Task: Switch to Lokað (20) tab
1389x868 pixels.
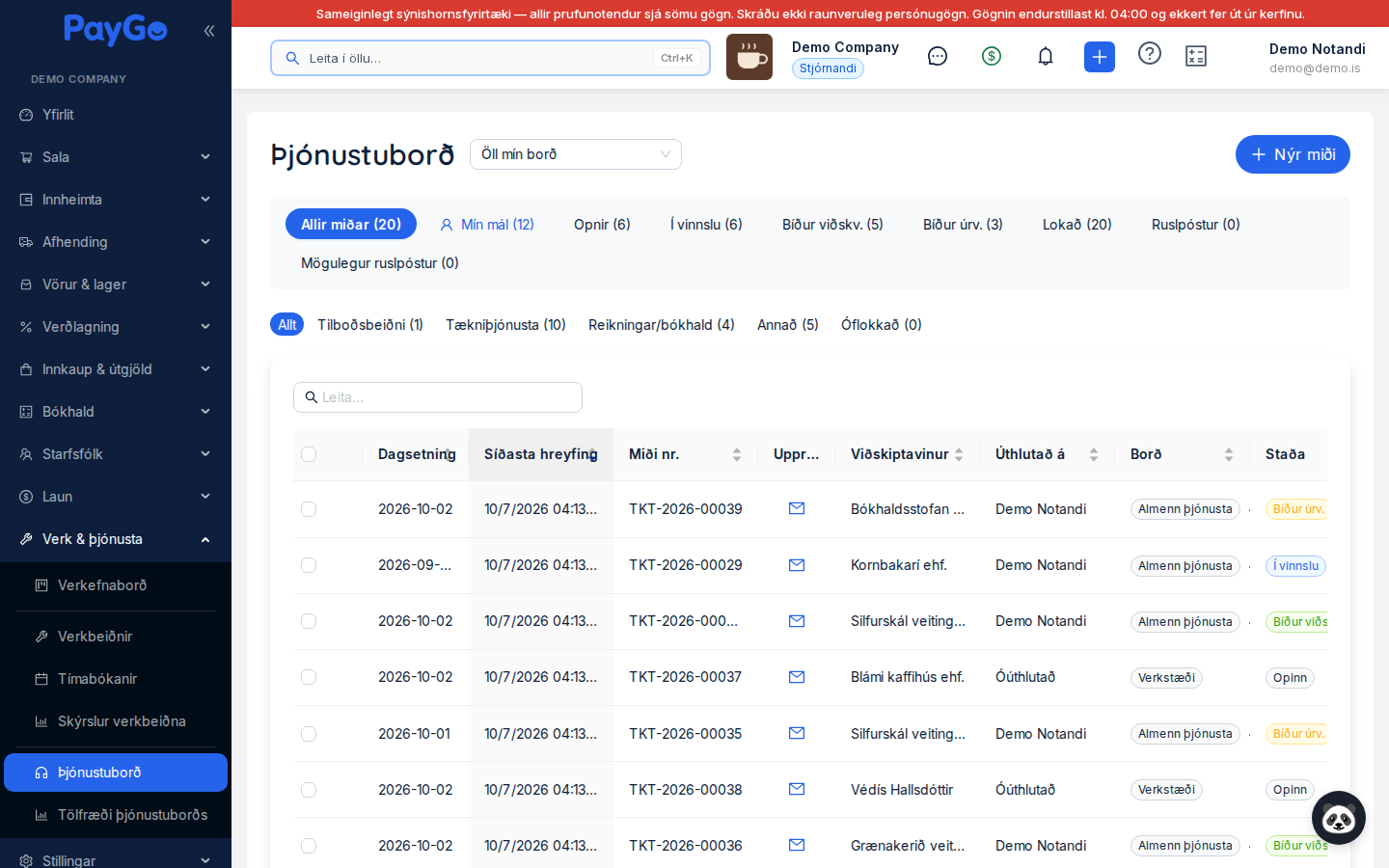Action: (1076, 224)
